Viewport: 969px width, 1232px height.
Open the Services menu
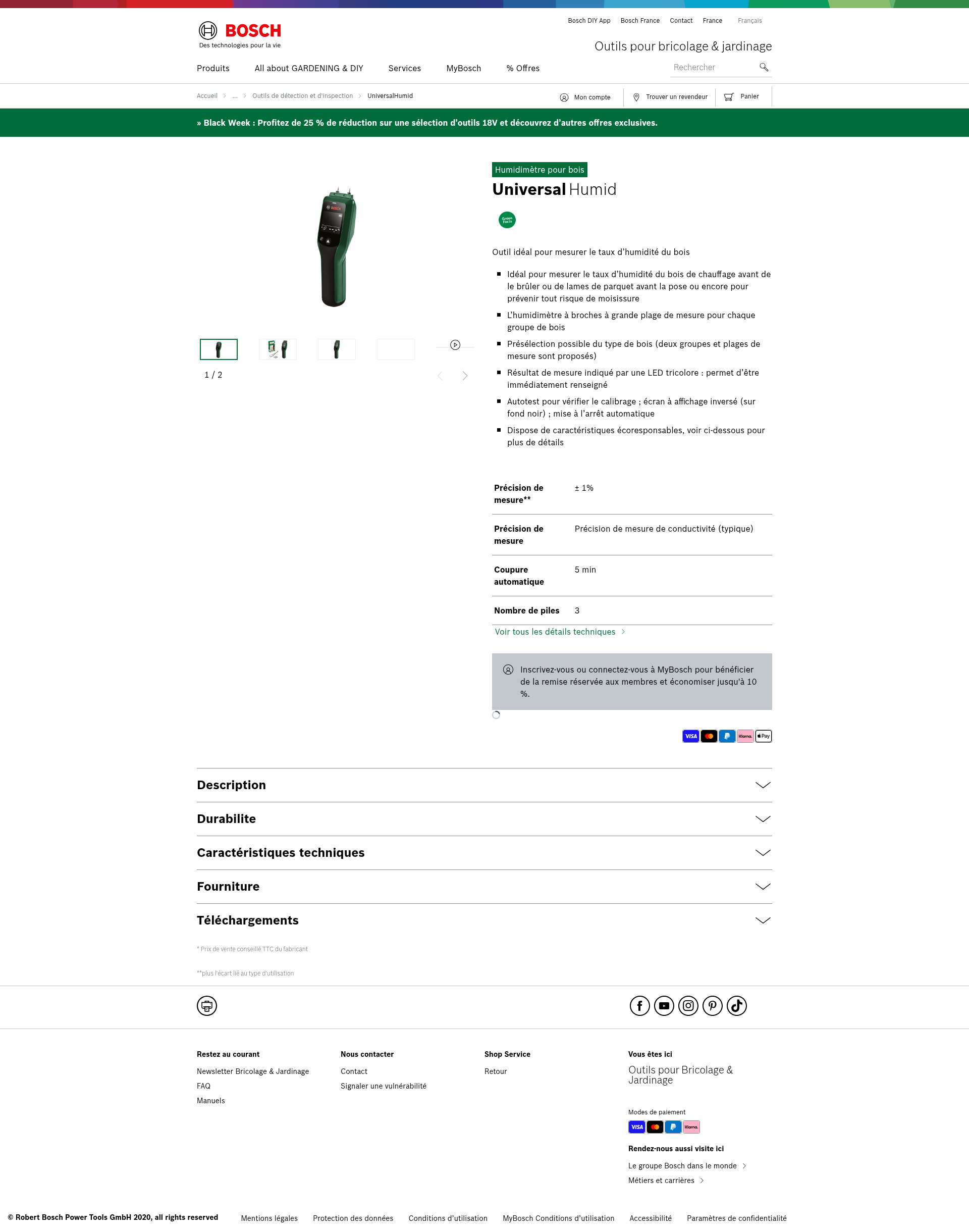pyautogui.click(x=404, y=68)
